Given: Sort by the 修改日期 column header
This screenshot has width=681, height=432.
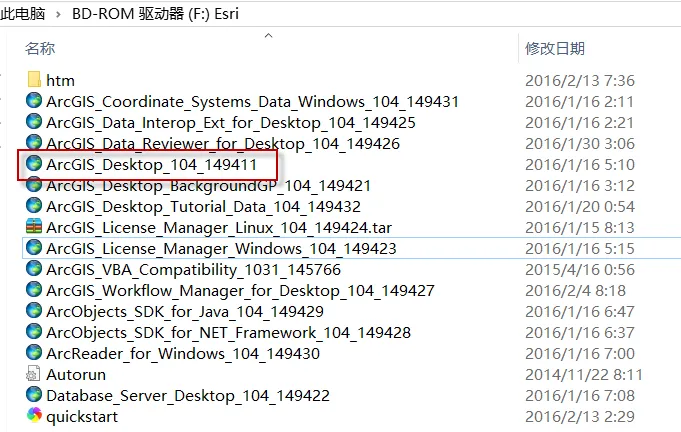Looking at the screenshot, I should pyautogui.click(x=555, y=48).
